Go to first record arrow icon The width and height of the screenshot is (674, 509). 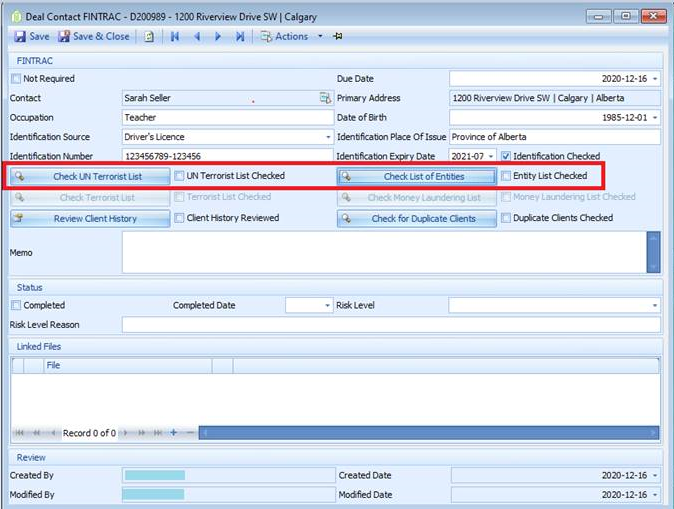click(175, 37)
